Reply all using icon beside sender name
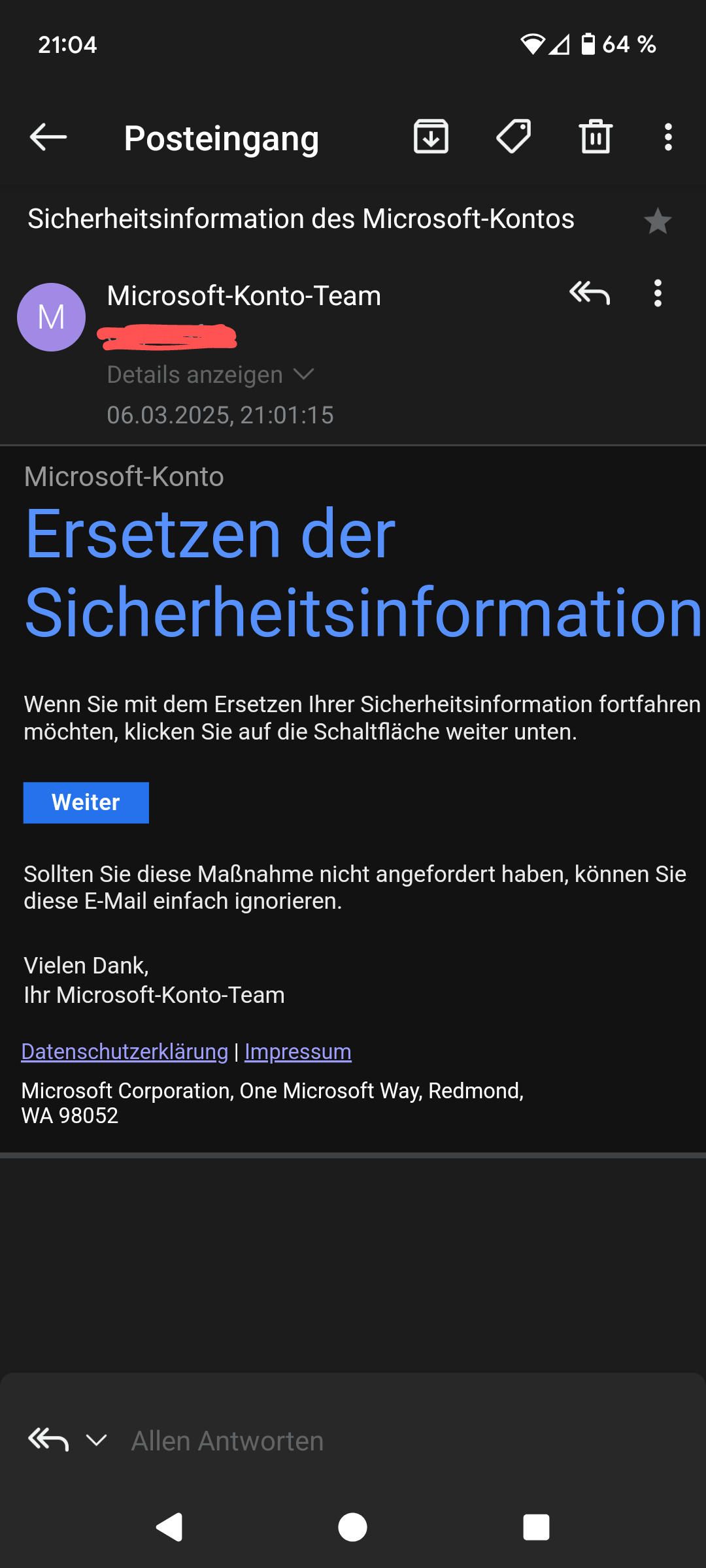706x1568 pixels. coord(590,293)
